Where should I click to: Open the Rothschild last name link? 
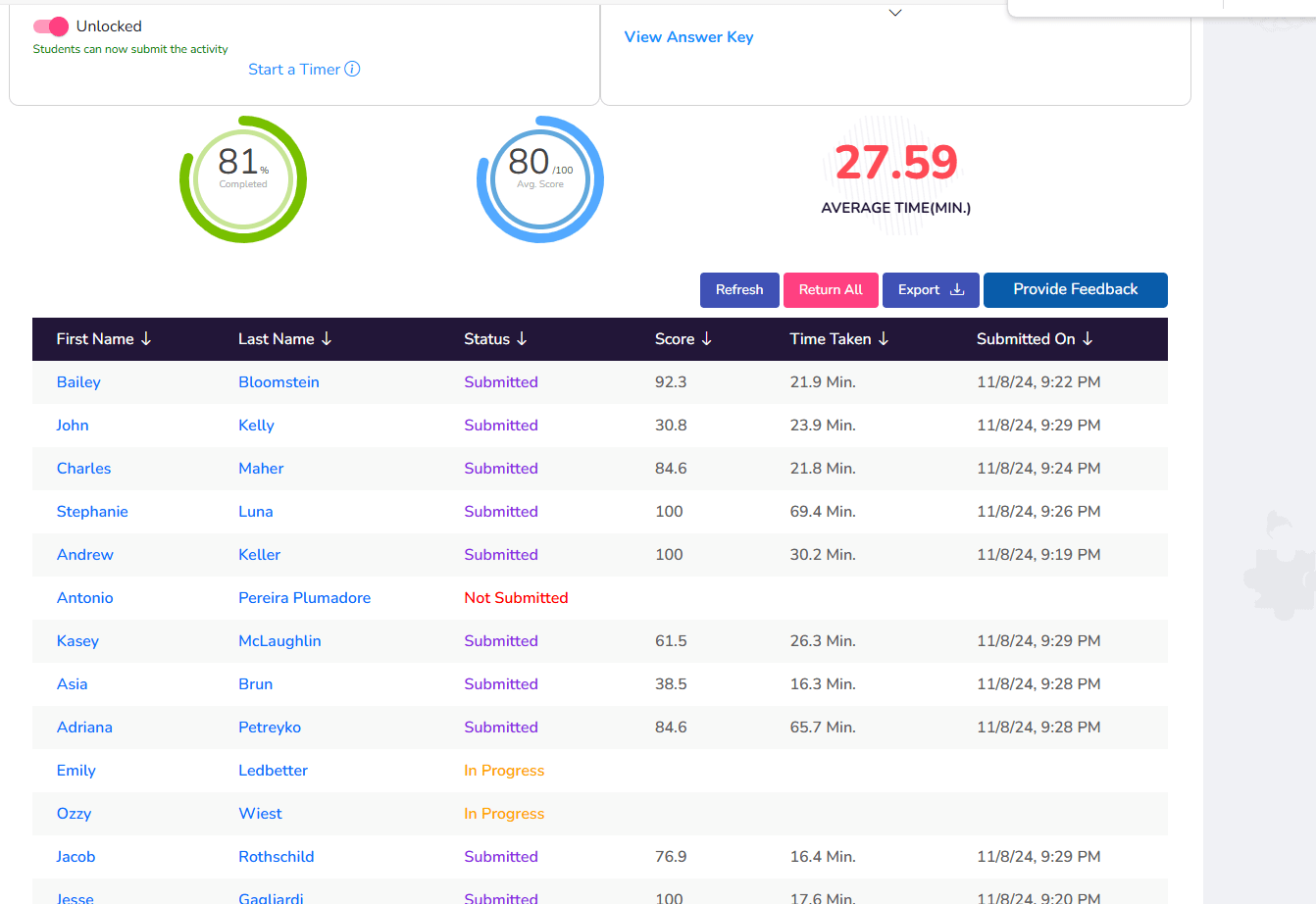pyautogui.click(x=277, y=857)
